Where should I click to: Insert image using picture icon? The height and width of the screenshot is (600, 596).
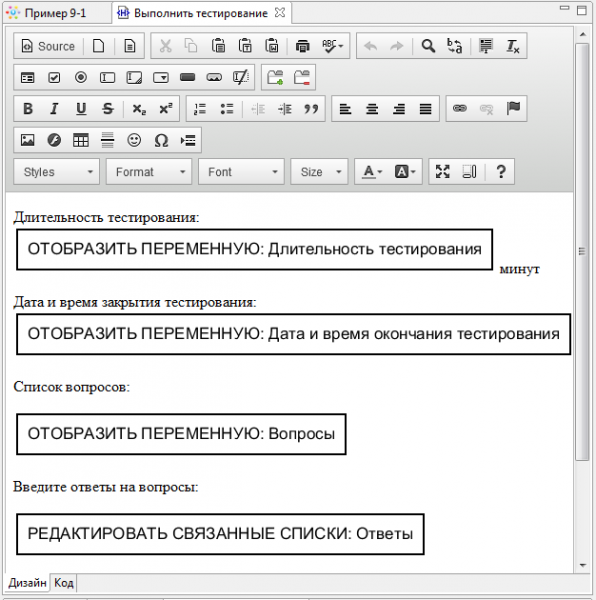point(28,140)
